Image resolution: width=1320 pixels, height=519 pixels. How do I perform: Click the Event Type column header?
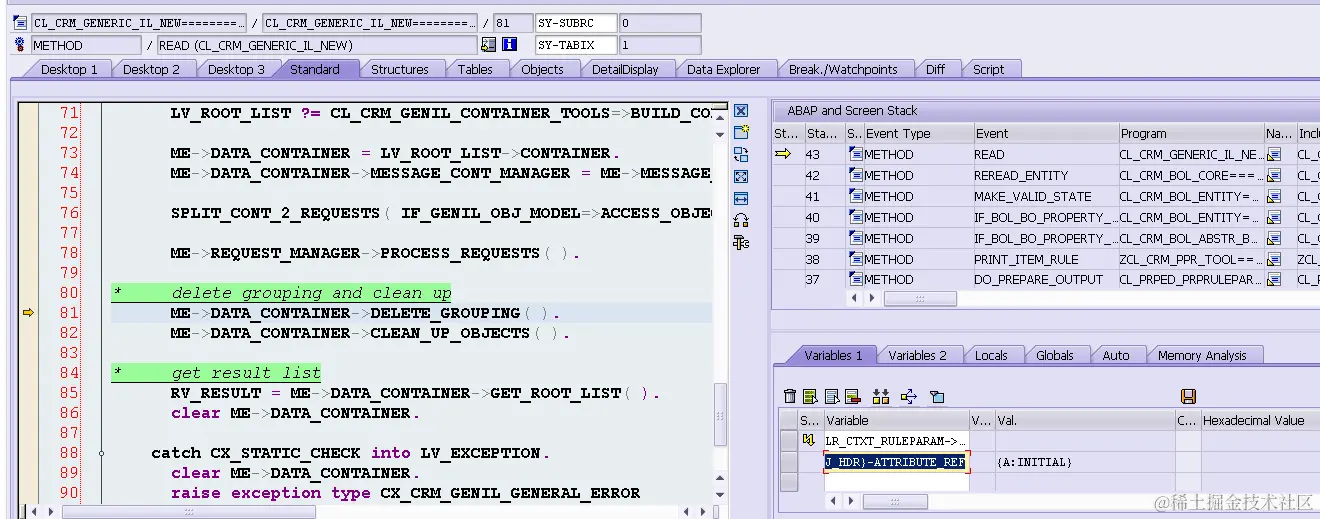click(x=918, y=133)
